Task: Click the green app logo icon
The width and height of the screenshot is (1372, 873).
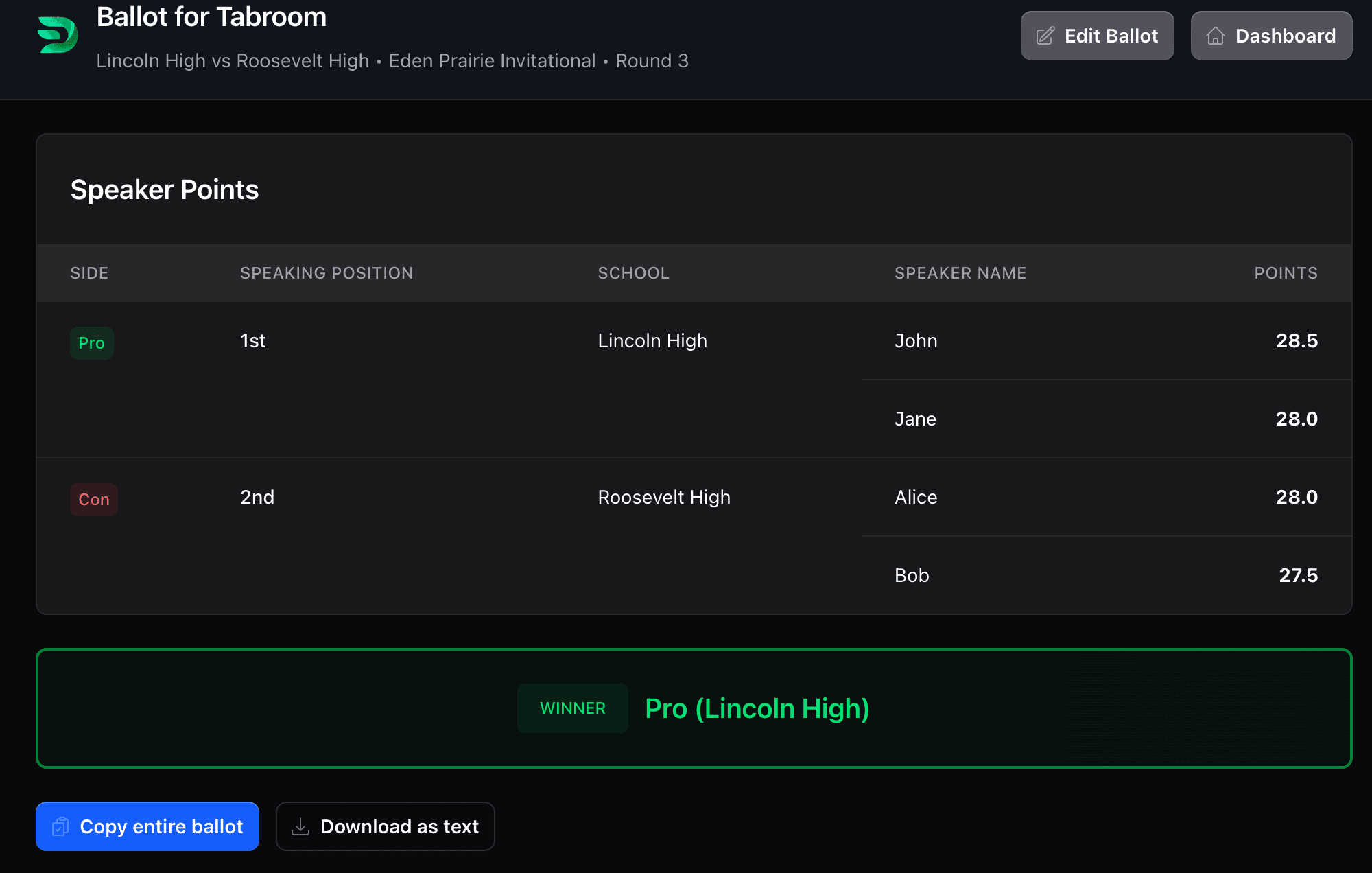Action: click(58, 35)
